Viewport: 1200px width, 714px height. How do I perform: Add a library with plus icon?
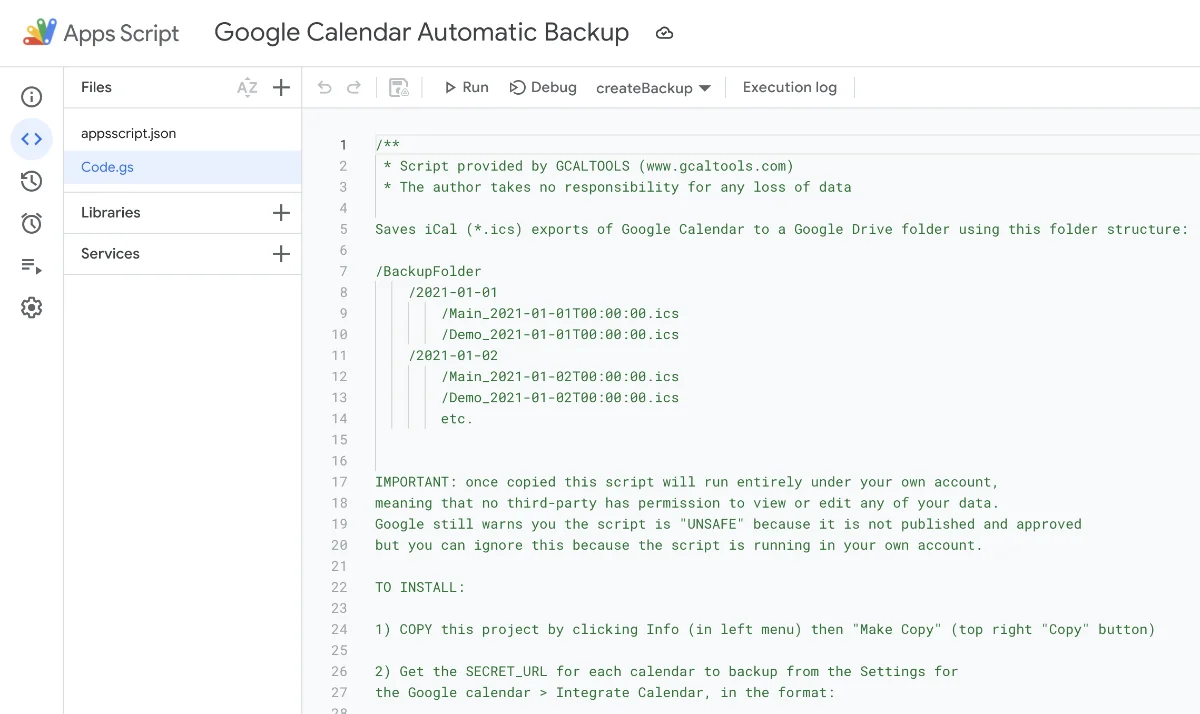click(x=281, y=213)
